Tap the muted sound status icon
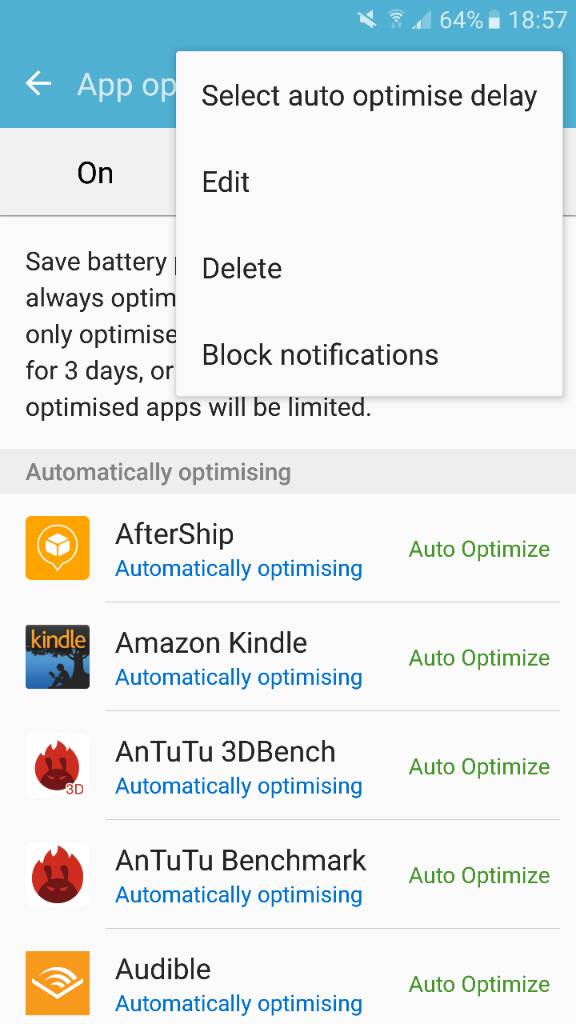Image resolution: width=576 pixels, height=1024 pixels. (368, 20)
